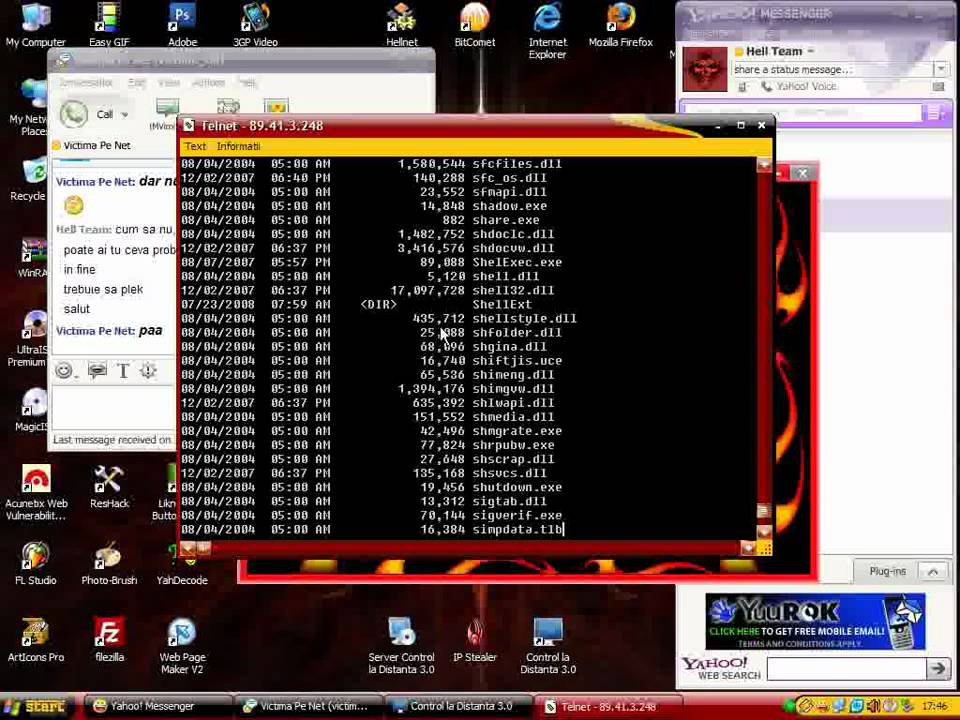Screen dimensions: 960x720
Task: Click the chat message typing area
Action: (x=114, y=408)
